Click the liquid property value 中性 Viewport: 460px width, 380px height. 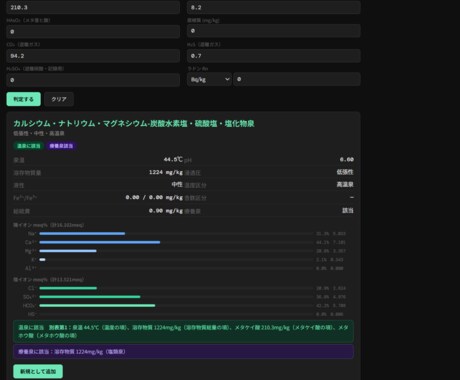point(177,184)
